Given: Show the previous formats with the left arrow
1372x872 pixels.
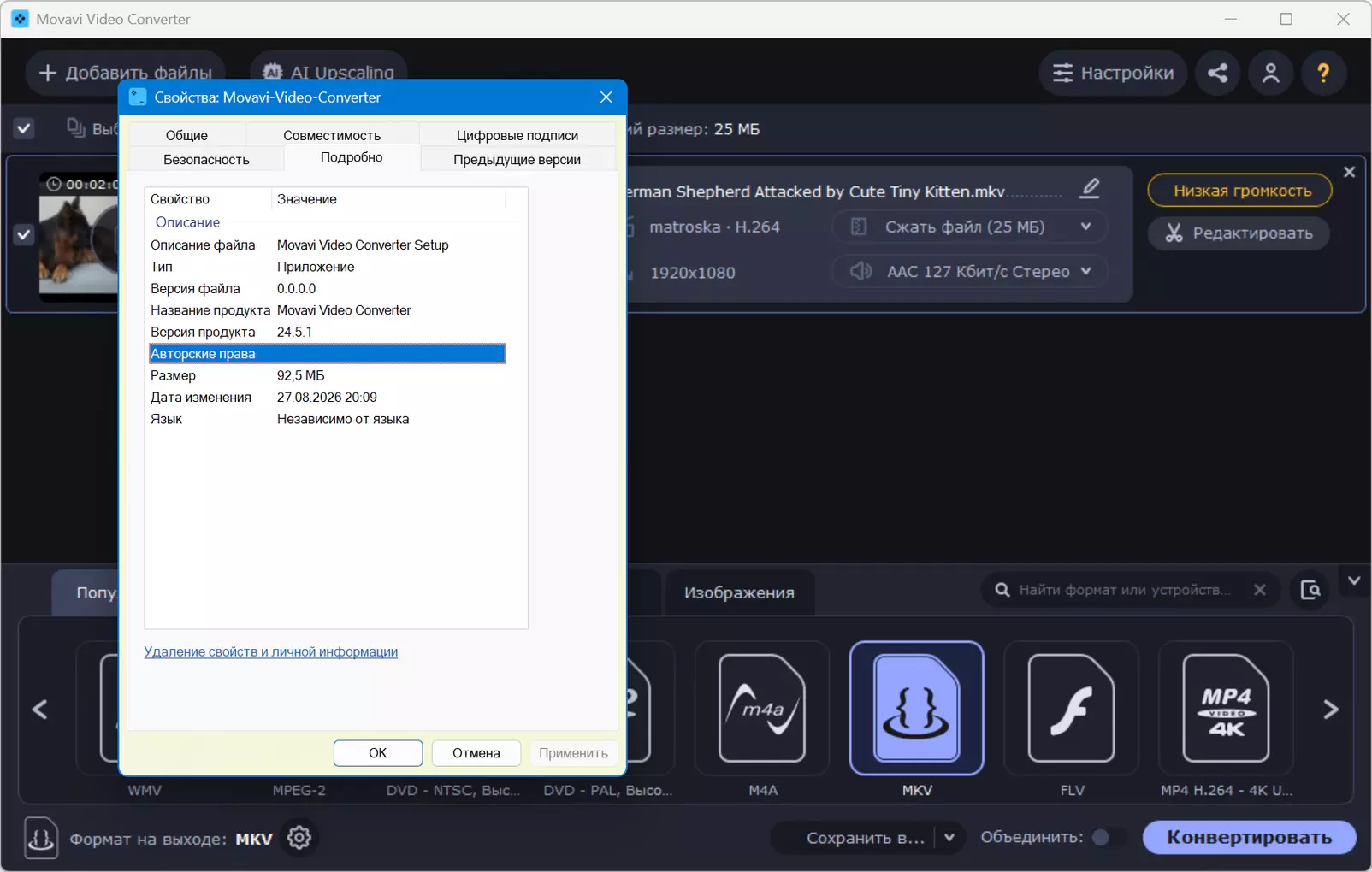Looking at the screenshot, I should (x=40, y=709).
